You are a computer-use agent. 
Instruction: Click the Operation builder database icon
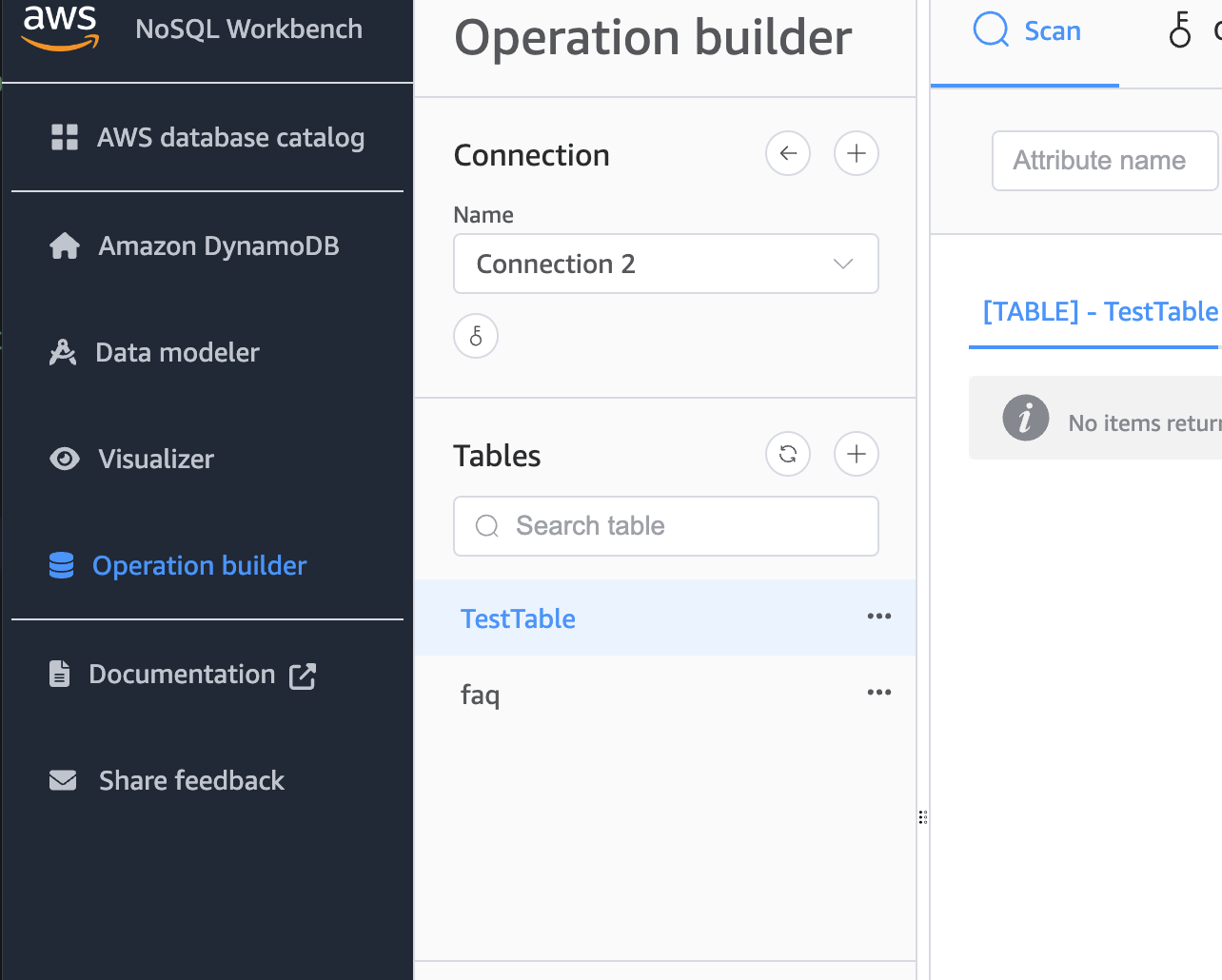pyautogui.click(x=62, y=565)
